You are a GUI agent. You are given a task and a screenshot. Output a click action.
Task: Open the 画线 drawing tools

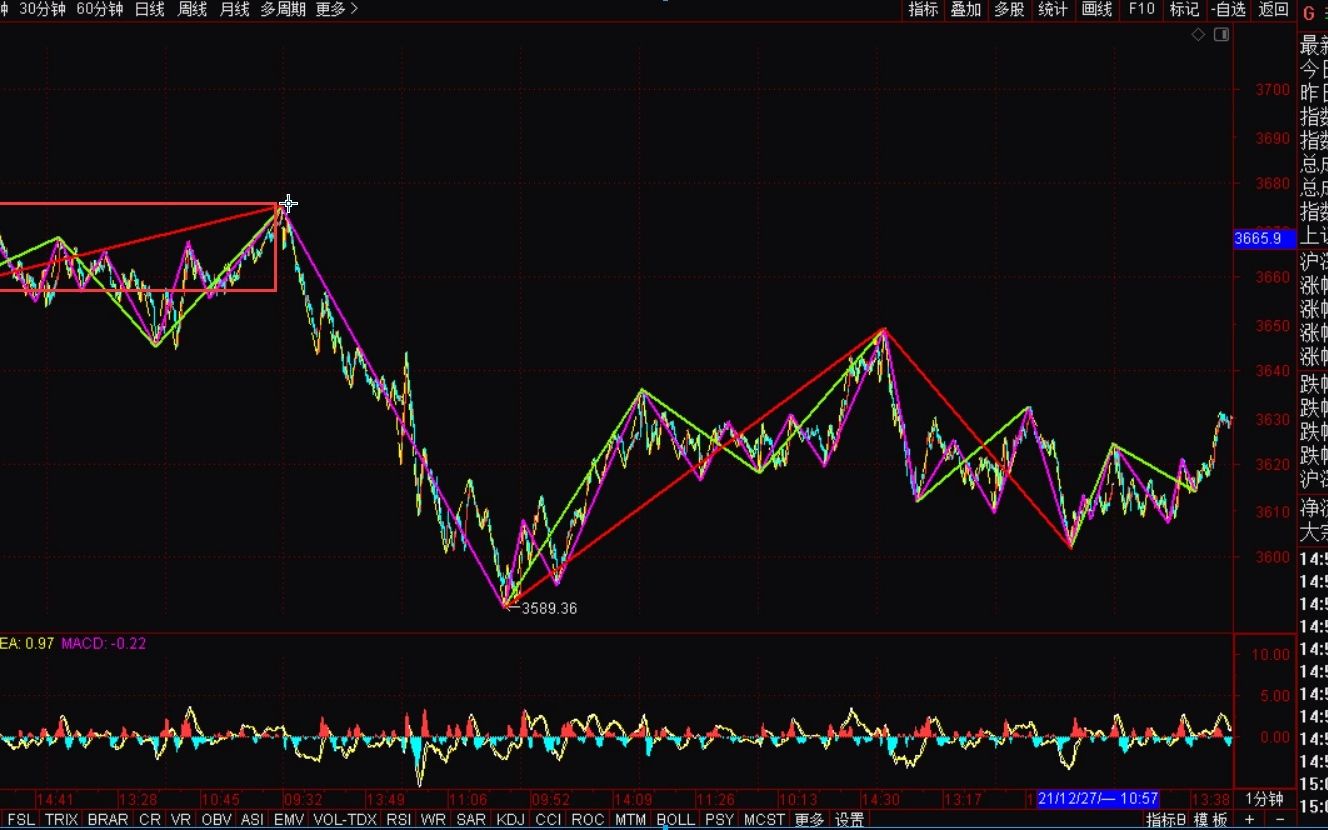(1097, 9)
